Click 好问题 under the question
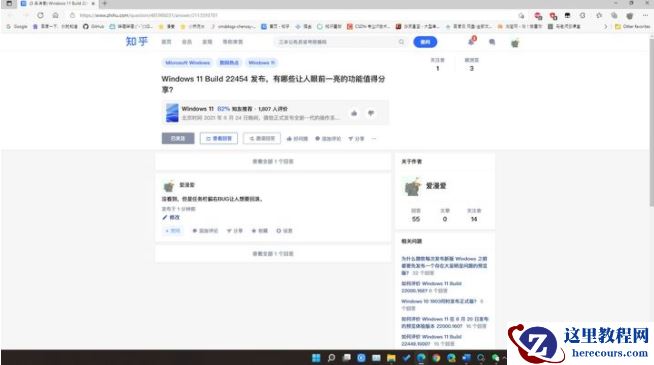 click(297, 138)
